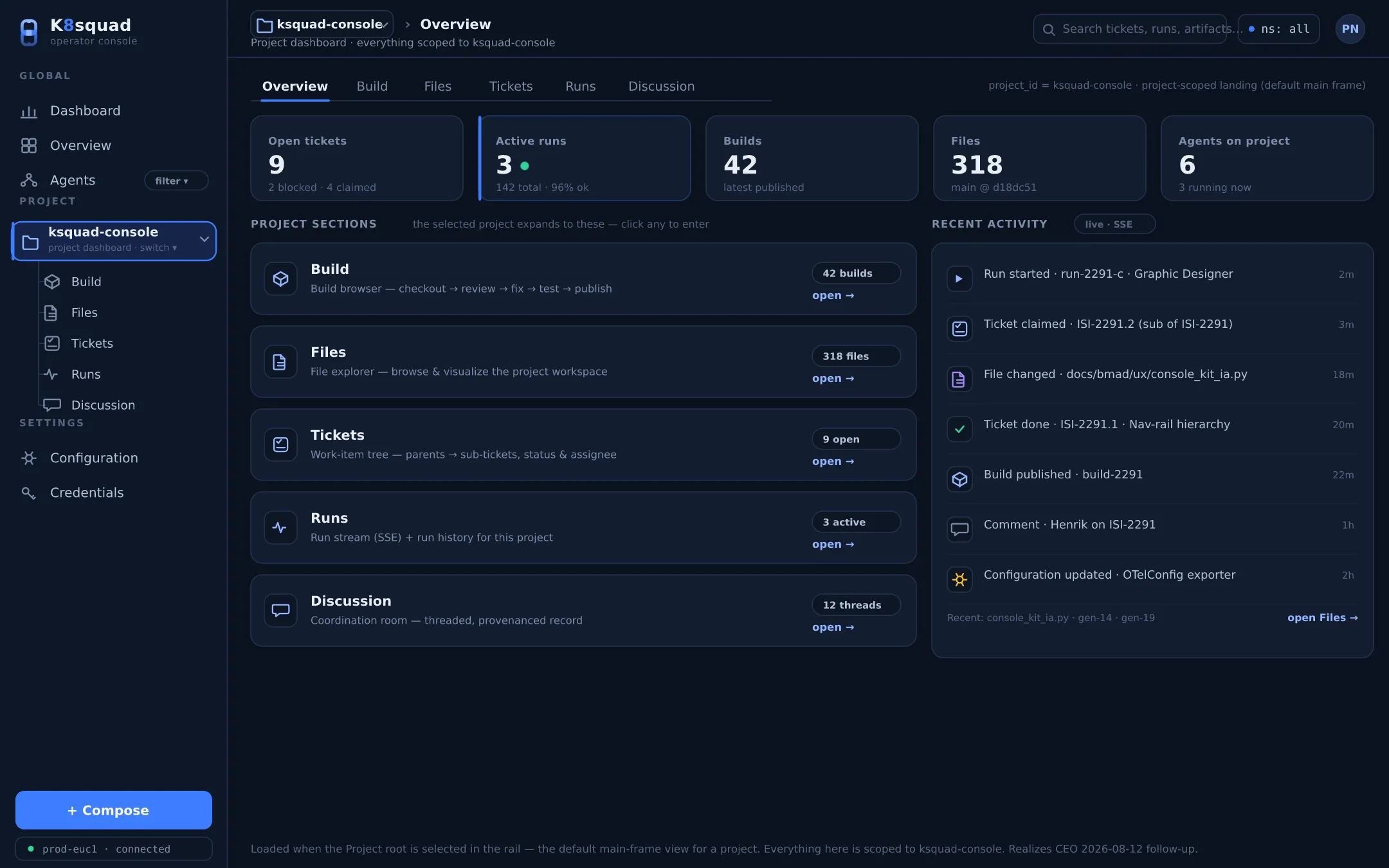Click the Compose button
The height and width of the screenshot is (868, 1389).
tap(114, 810)
